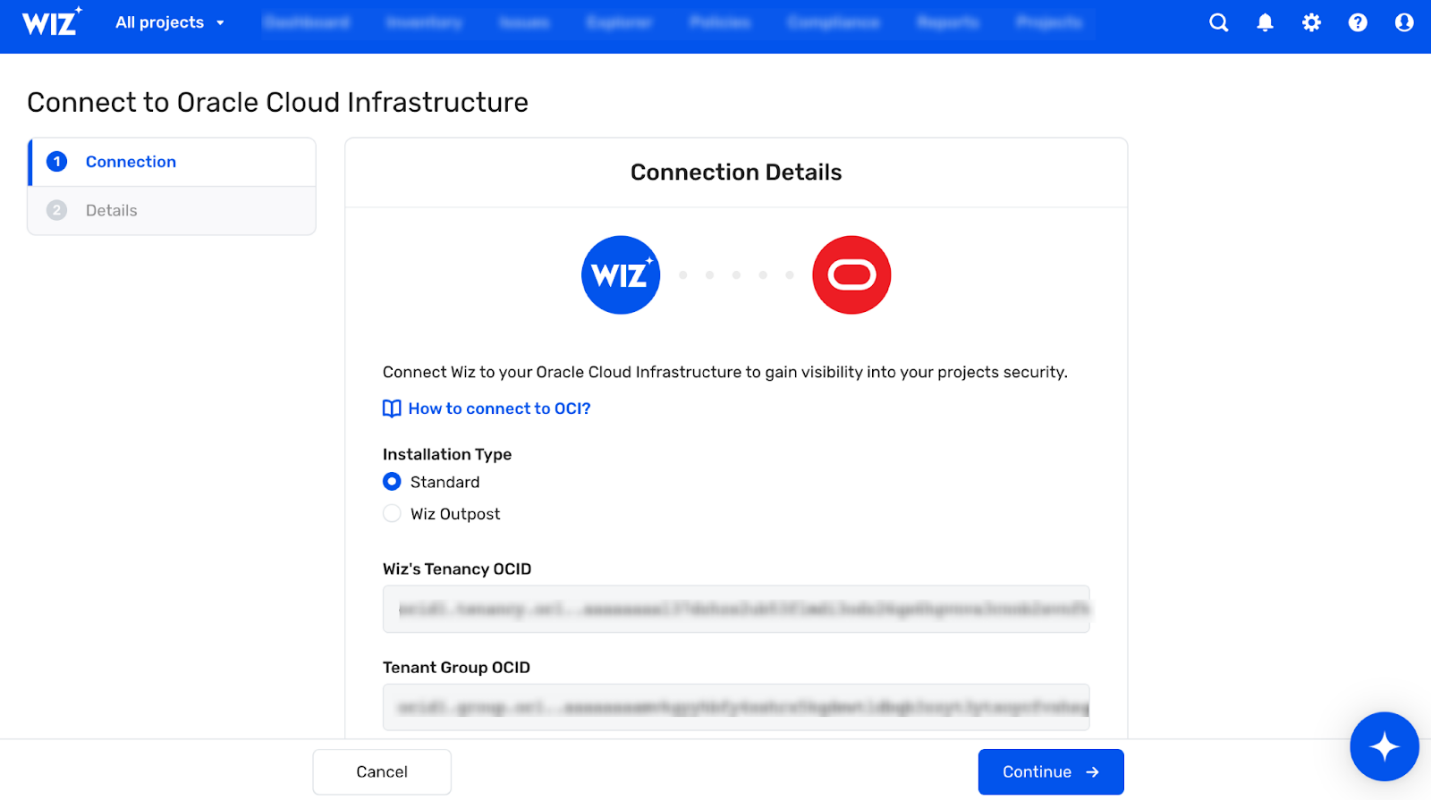Click the blue Wiz circle logo

(620, 275)
